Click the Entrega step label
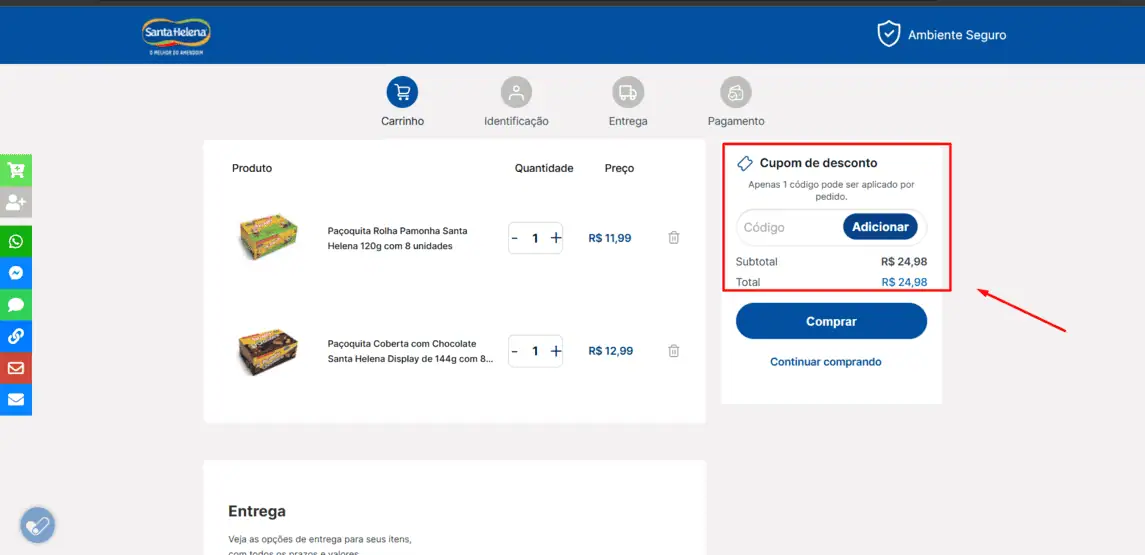This screenshot has width=1145, height=555. (628, 121)
